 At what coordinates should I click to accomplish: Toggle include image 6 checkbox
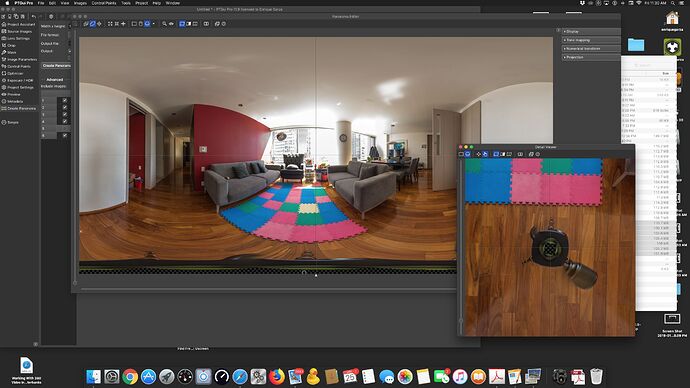(x=65, y=135)
